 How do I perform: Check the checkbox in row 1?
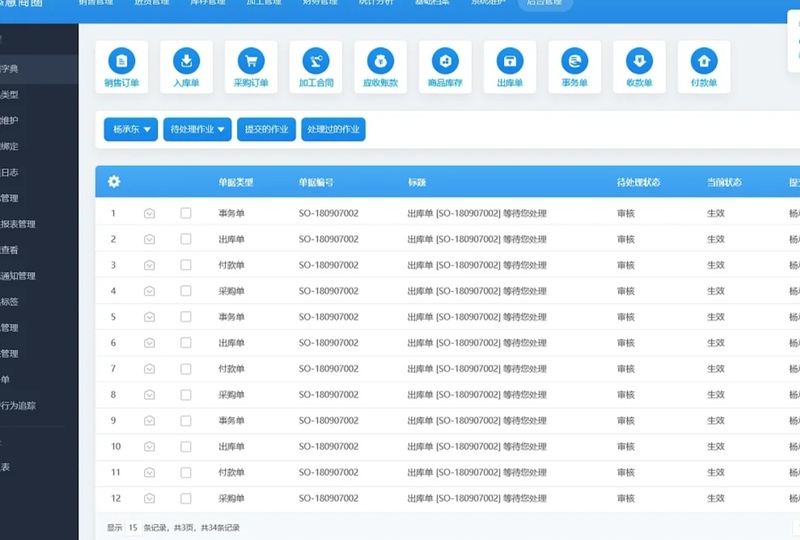click(186, 213)
